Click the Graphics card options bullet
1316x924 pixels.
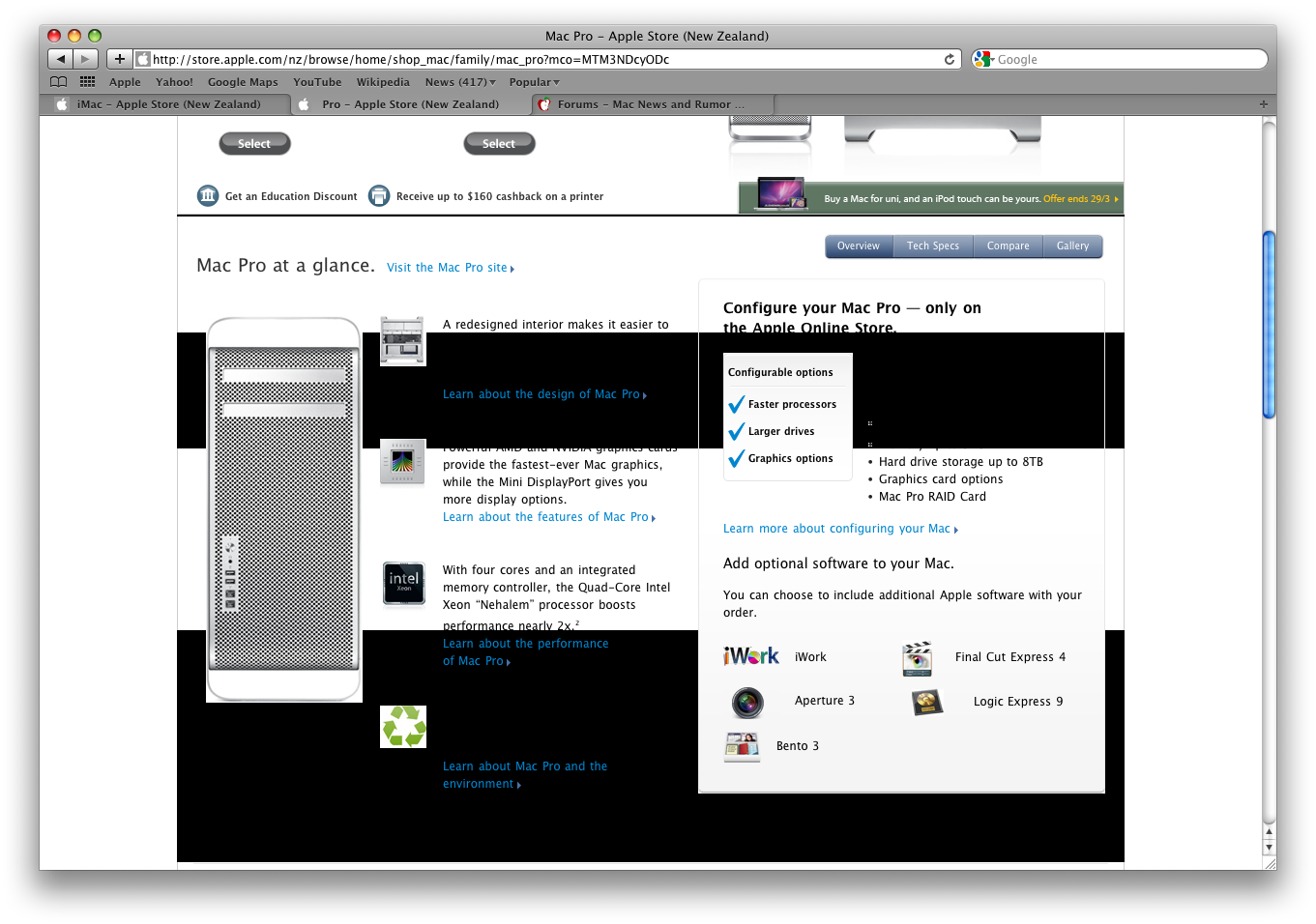coord(941,479)
